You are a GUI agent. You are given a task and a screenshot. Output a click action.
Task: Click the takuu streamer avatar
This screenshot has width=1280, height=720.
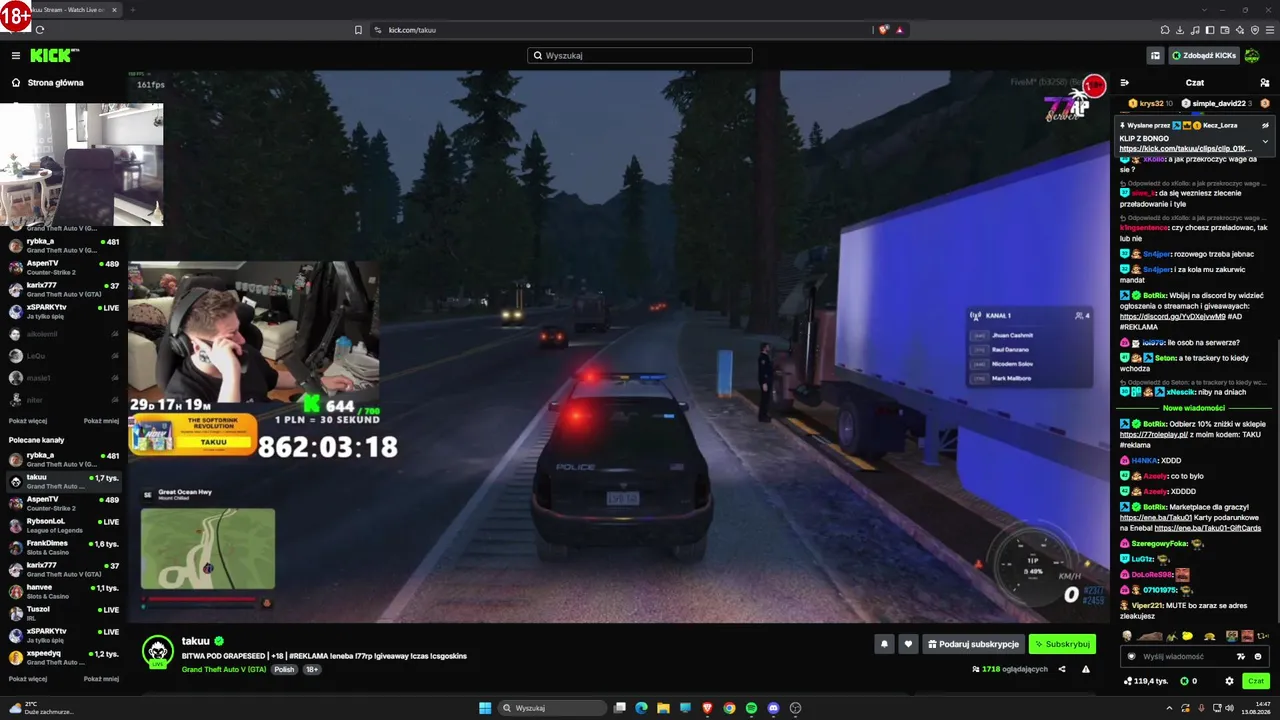point(157,651)
